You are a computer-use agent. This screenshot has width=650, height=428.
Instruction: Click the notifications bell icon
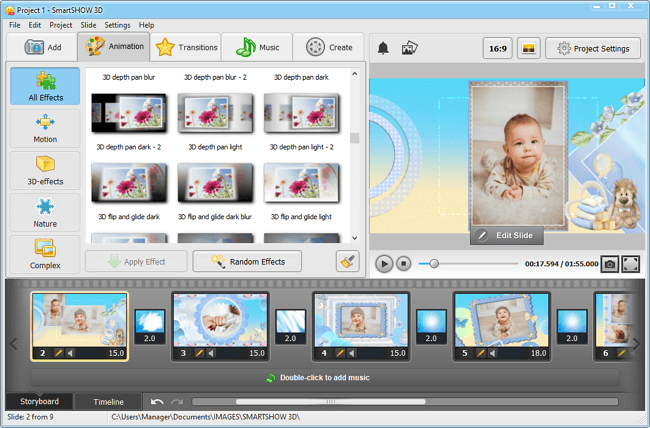pos(383,49)
